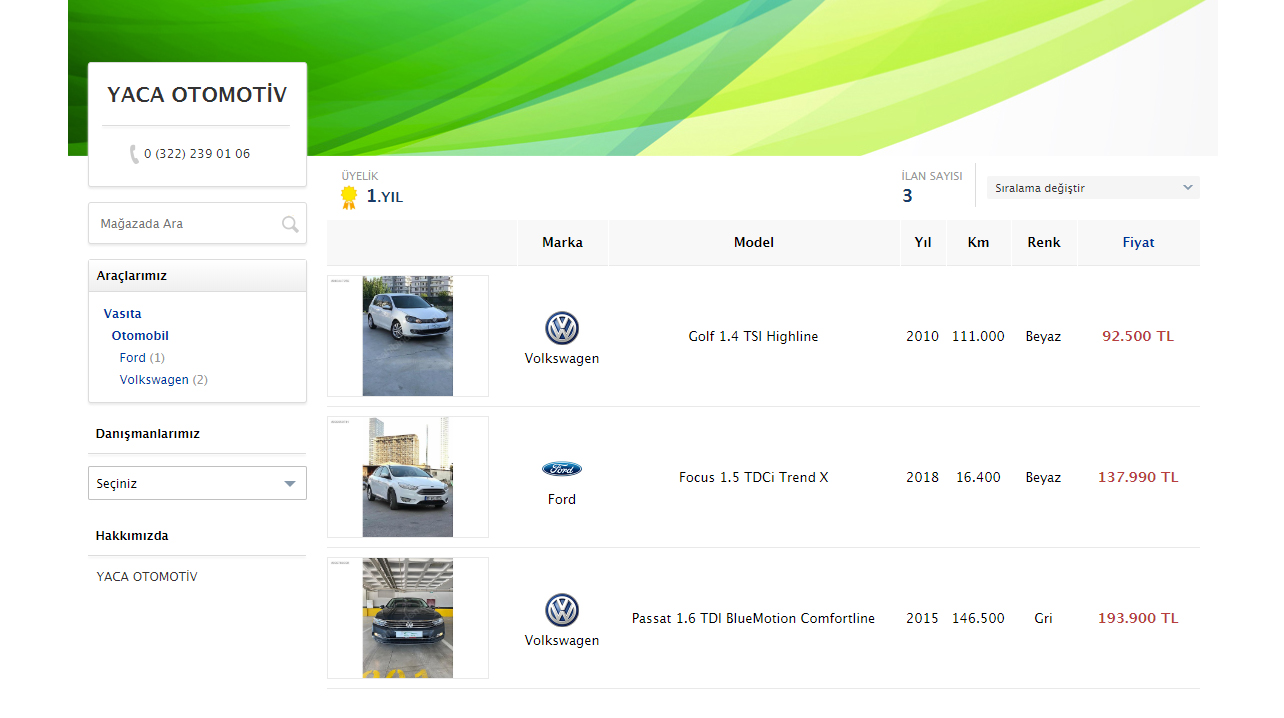Open the Focus 1.5 TDCi Trend X listing
This screenshot has width=1284, height=718.
pyautogui.click(x=754, y=478)
